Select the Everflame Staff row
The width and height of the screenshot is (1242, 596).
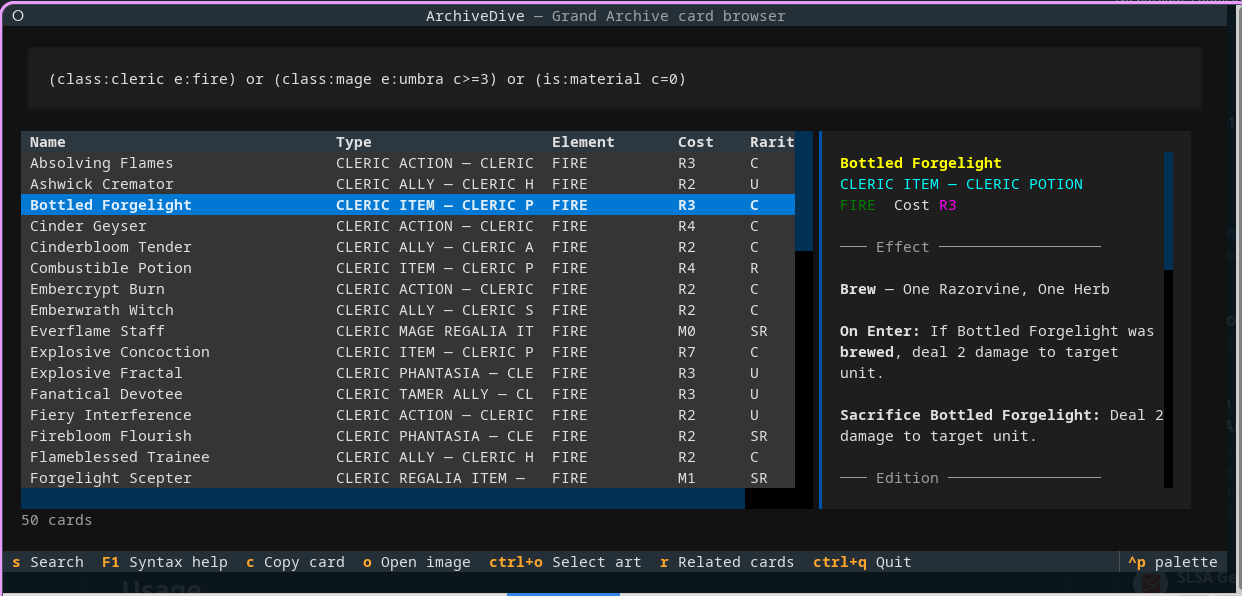click(x=408, y=331)
